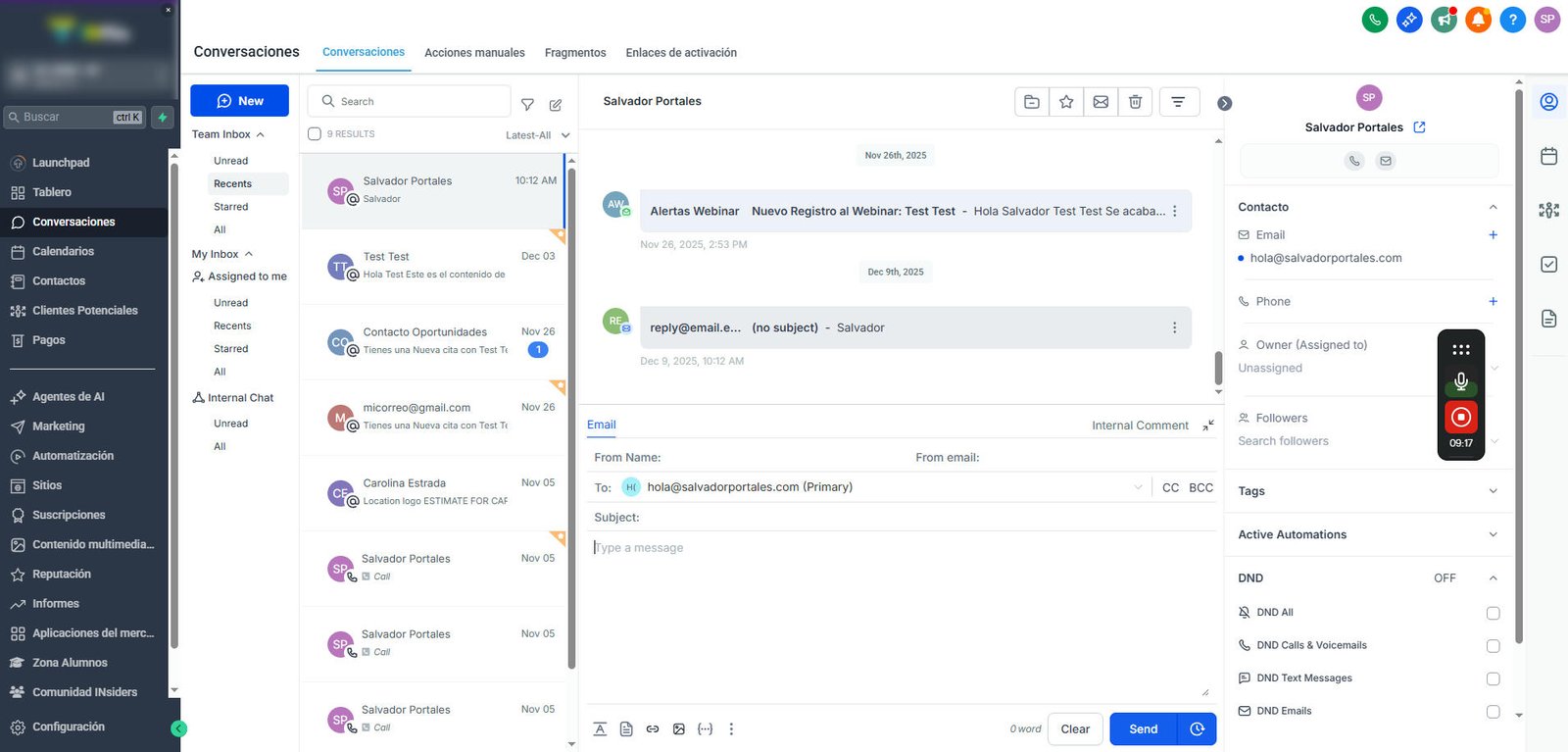Mark conversation unread with envelope icon
This screenshot has width=1568, height=752.
click(x=1101, y=101)
